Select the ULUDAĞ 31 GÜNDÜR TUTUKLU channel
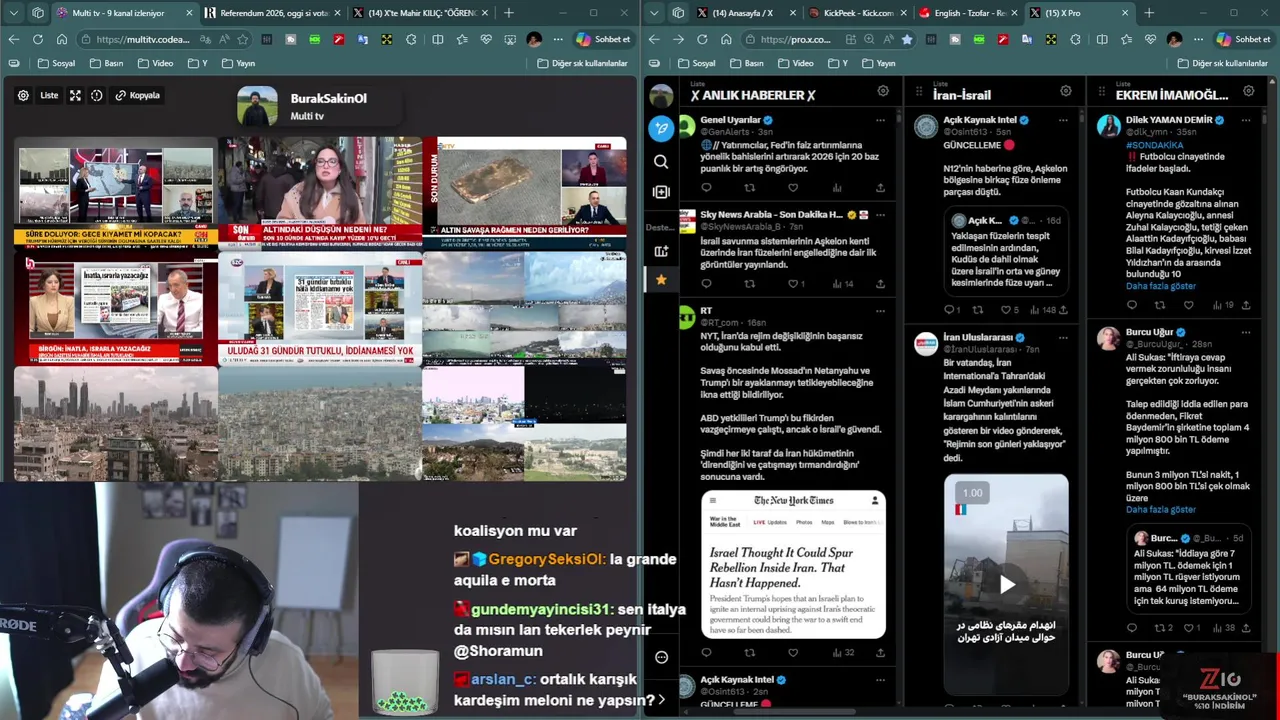The width and height of the screenshot is (1280, 720). click(320, 308)
